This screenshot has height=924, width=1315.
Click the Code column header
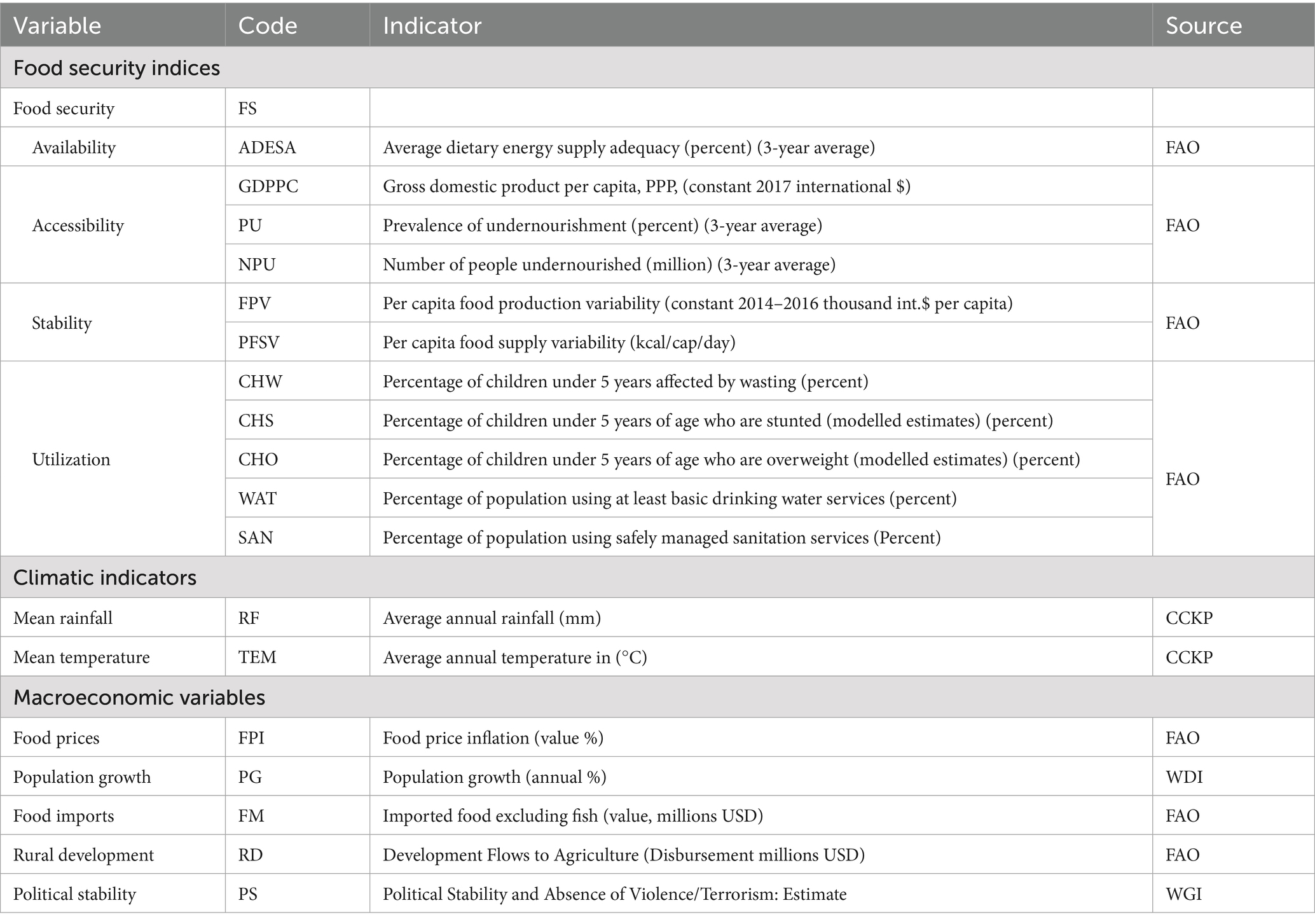(268, 25)
